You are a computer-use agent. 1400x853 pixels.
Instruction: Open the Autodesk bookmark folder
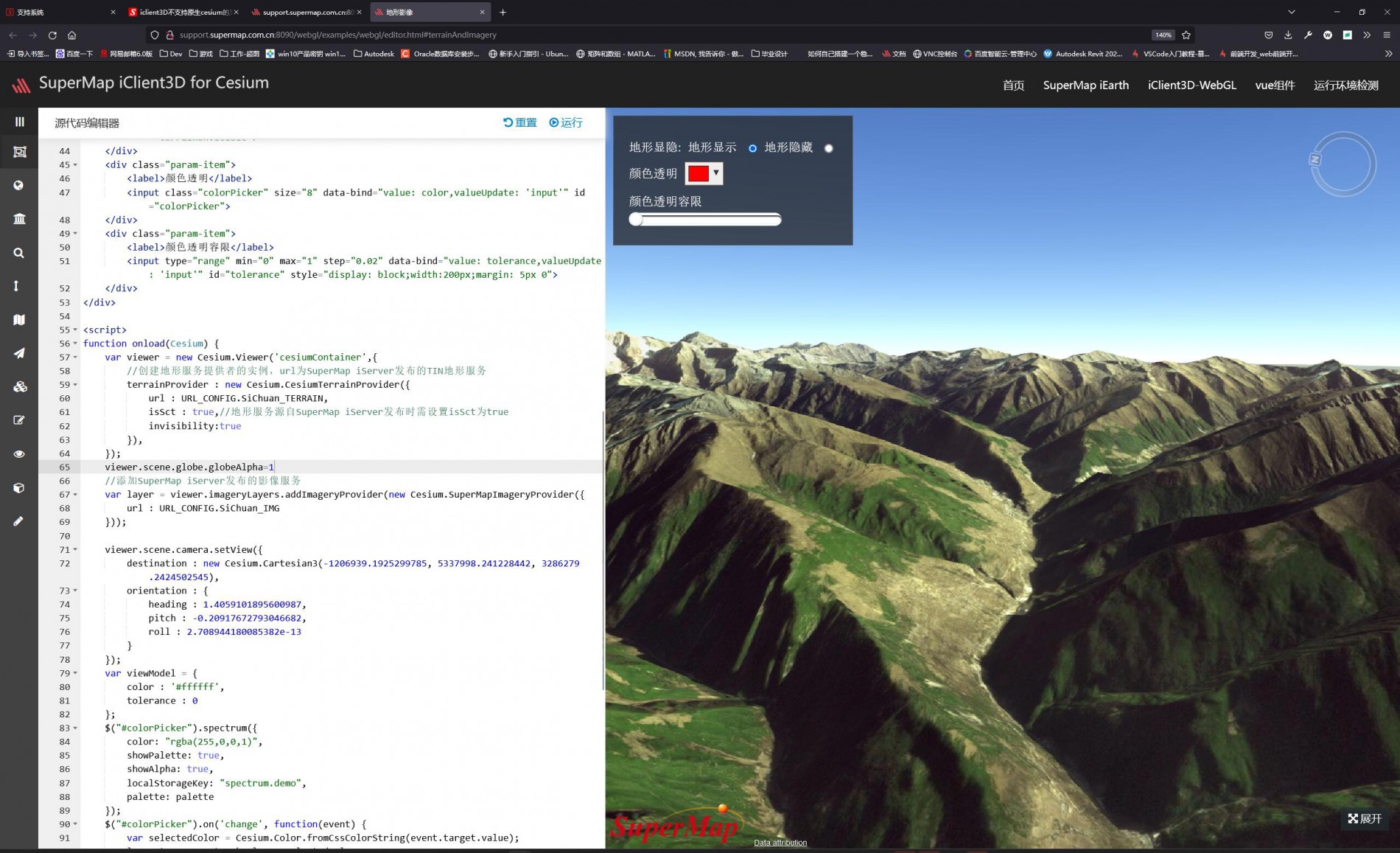(x=374, y=54)
